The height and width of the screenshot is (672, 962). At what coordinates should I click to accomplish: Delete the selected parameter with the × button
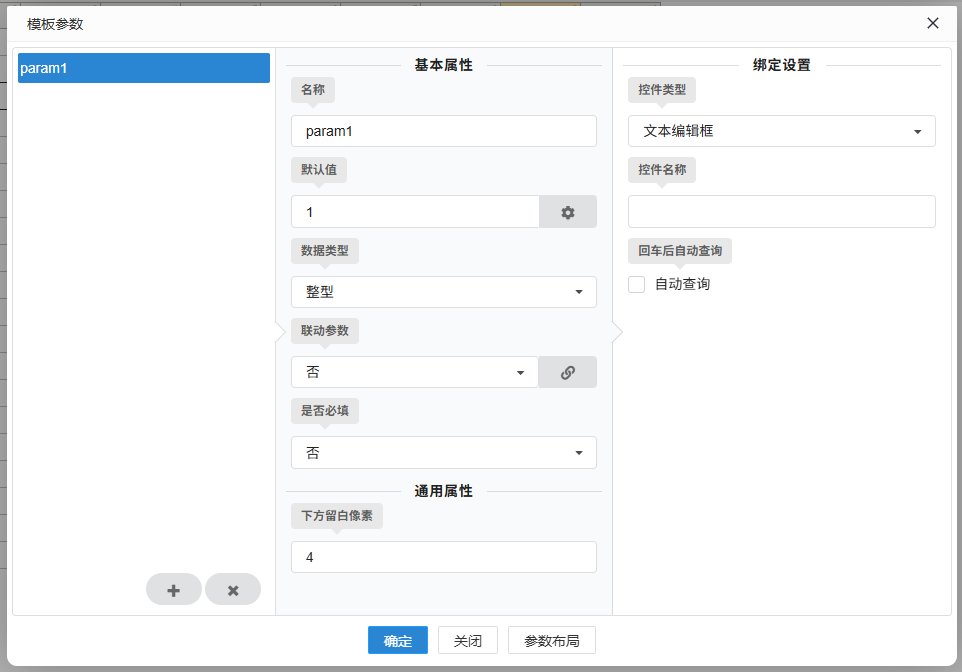(x=233, y=590)
